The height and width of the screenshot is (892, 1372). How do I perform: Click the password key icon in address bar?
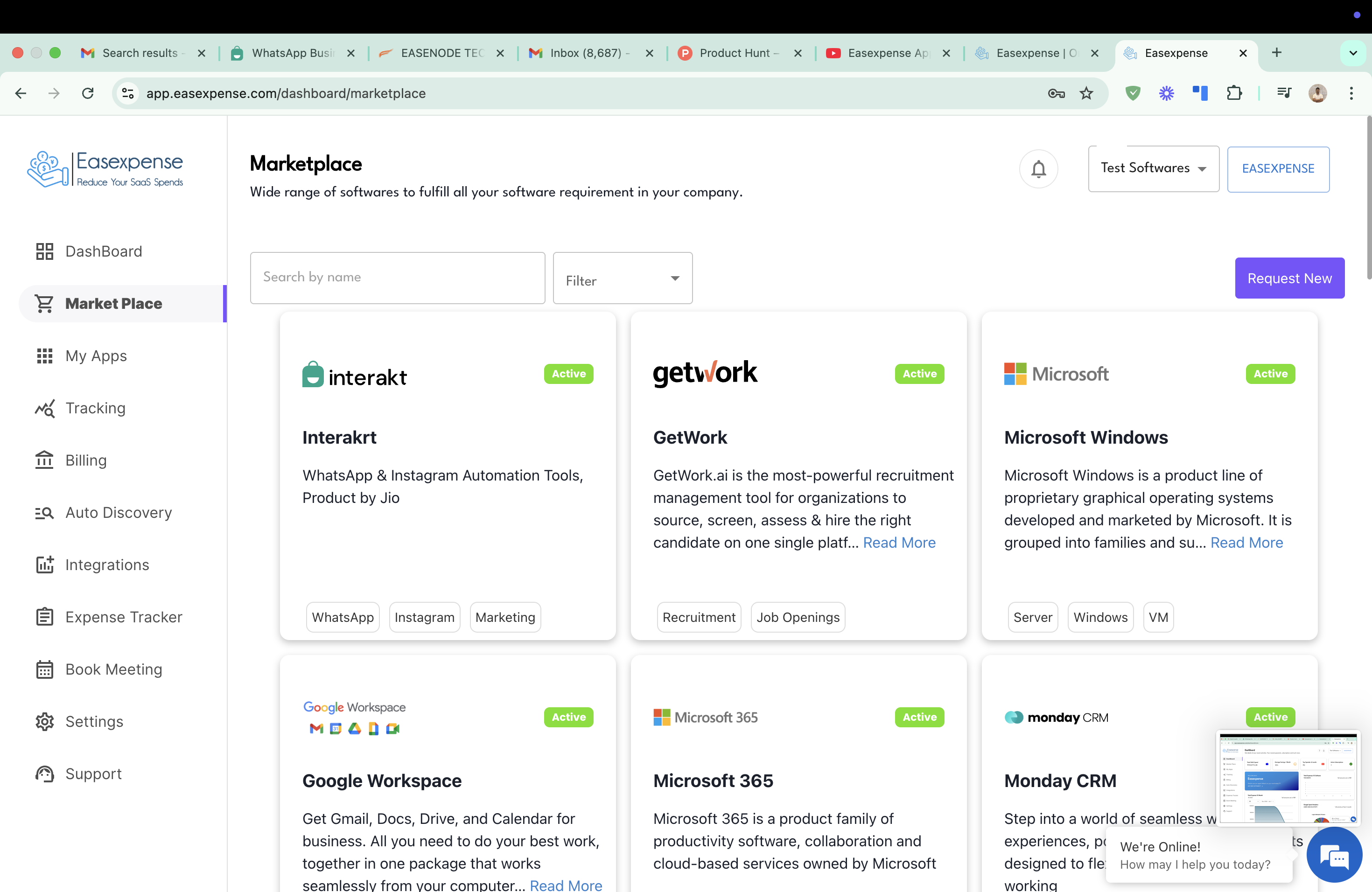[x=1056, y=93]
